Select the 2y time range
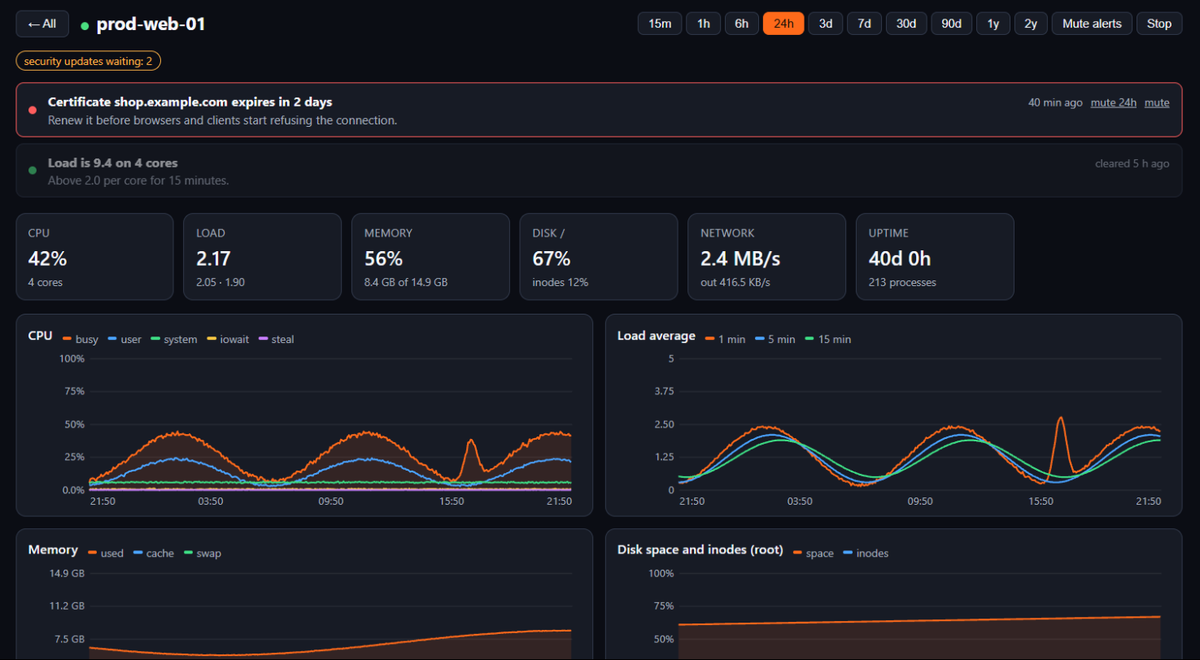1200x660 pixels. click(1031, 23)
